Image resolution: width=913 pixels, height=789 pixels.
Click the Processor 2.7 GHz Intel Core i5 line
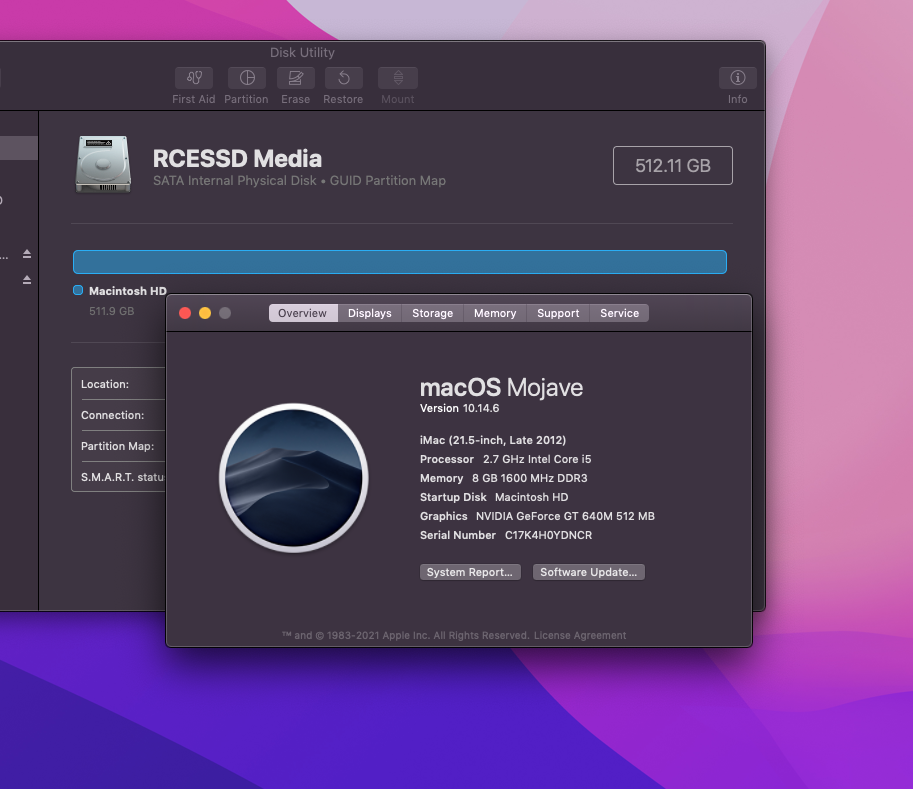(505, 459)
